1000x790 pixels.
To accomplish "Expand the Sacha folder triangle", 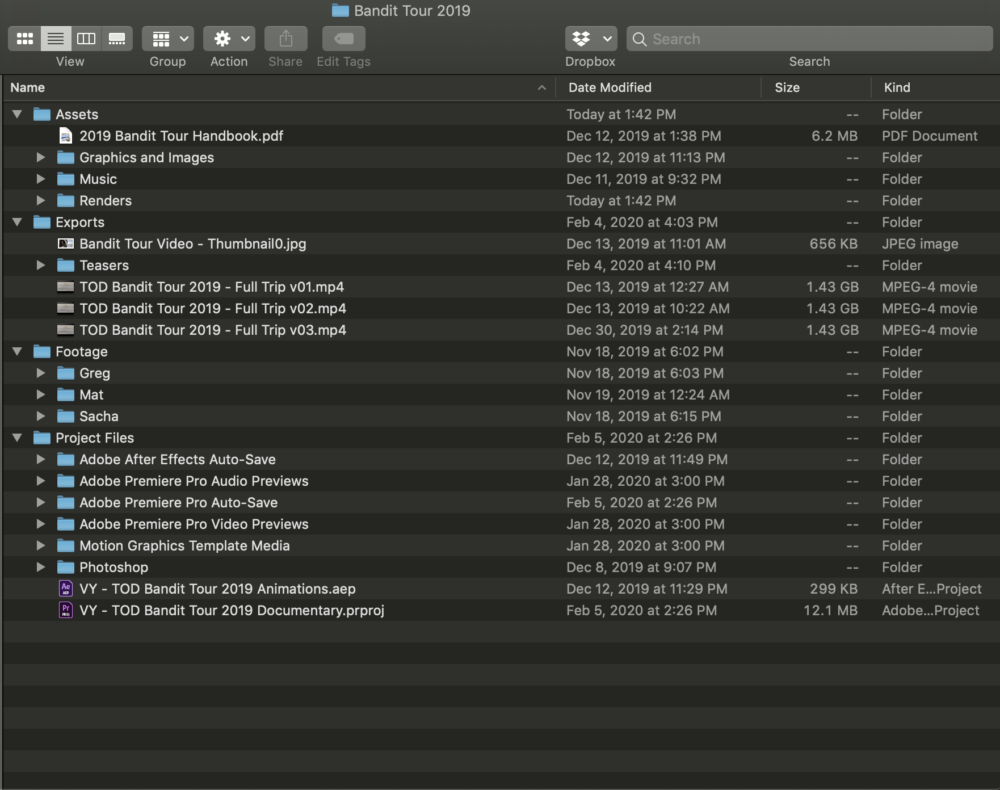I will tap(41, 416).
